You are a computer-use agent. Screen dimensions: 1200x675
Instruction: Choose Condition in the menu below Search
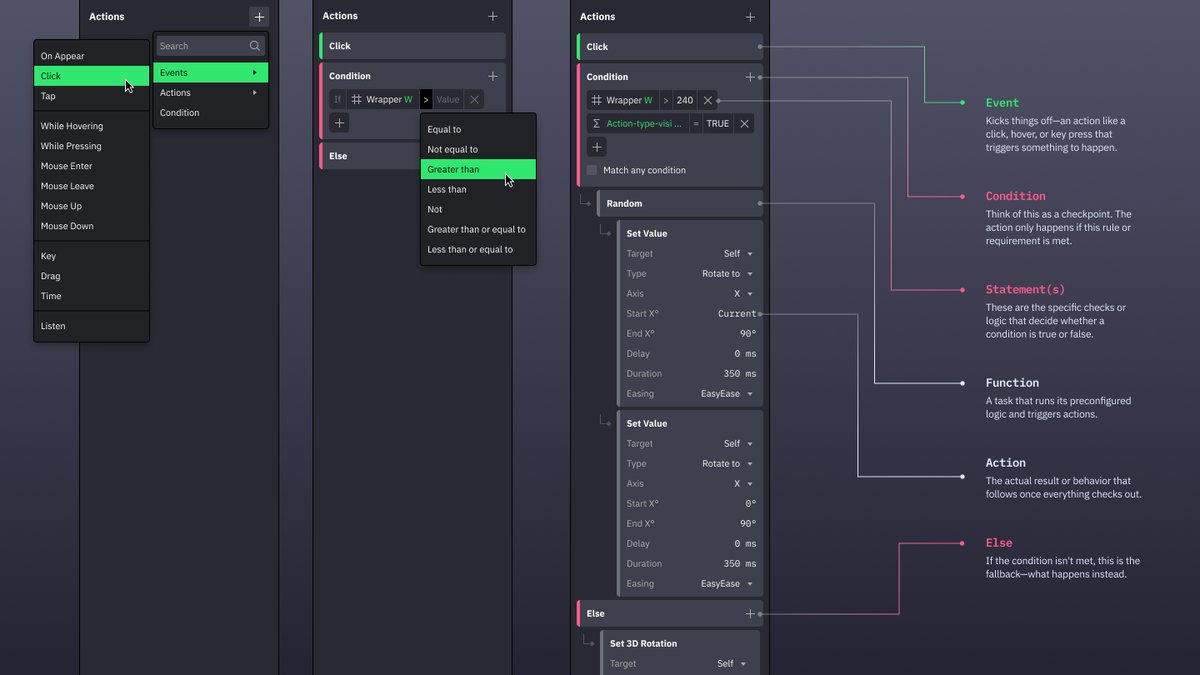click(211, 113)
